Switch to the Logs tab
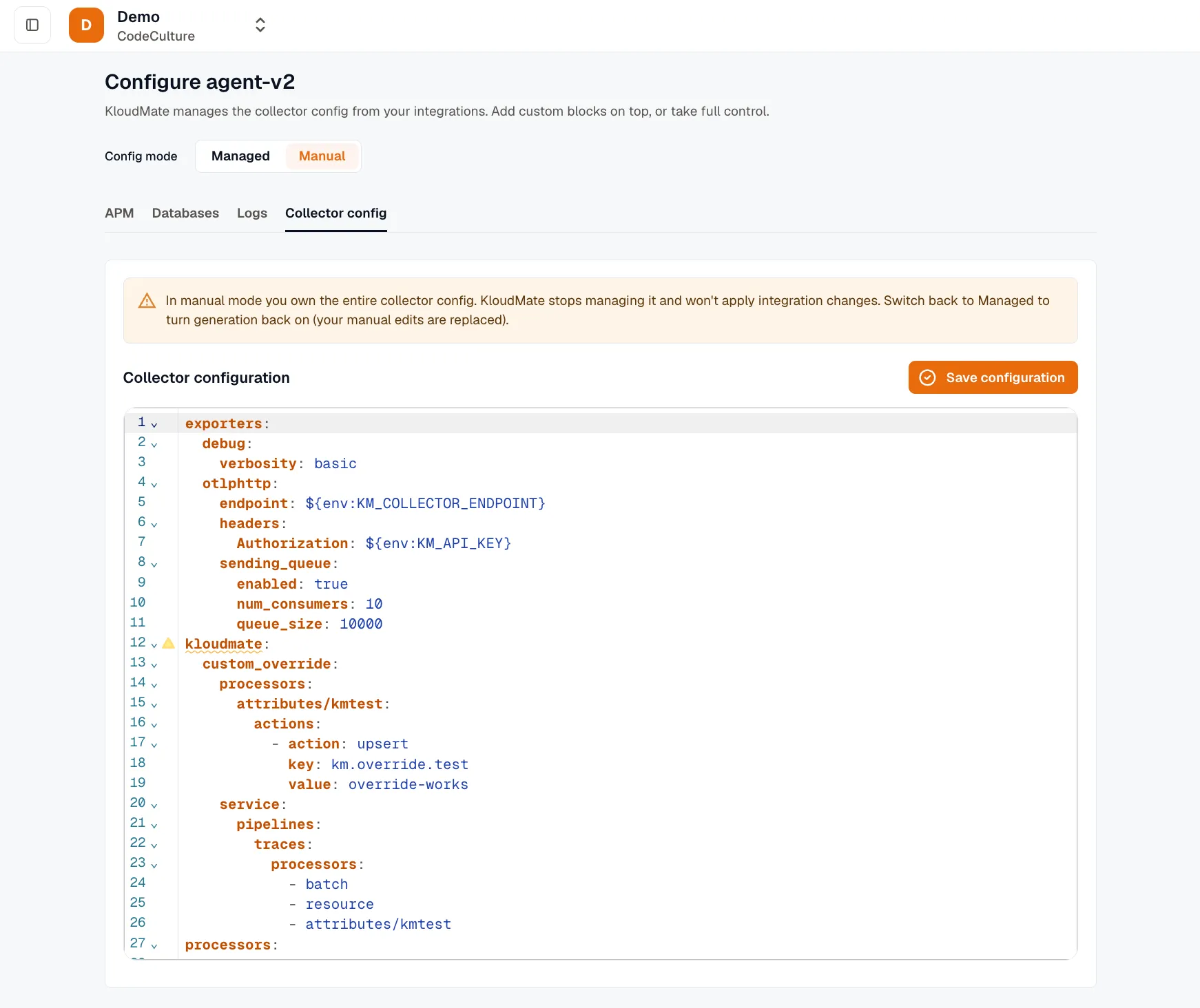The image size is (1200, 1008). pyautogui.click(x=252, y=213)
